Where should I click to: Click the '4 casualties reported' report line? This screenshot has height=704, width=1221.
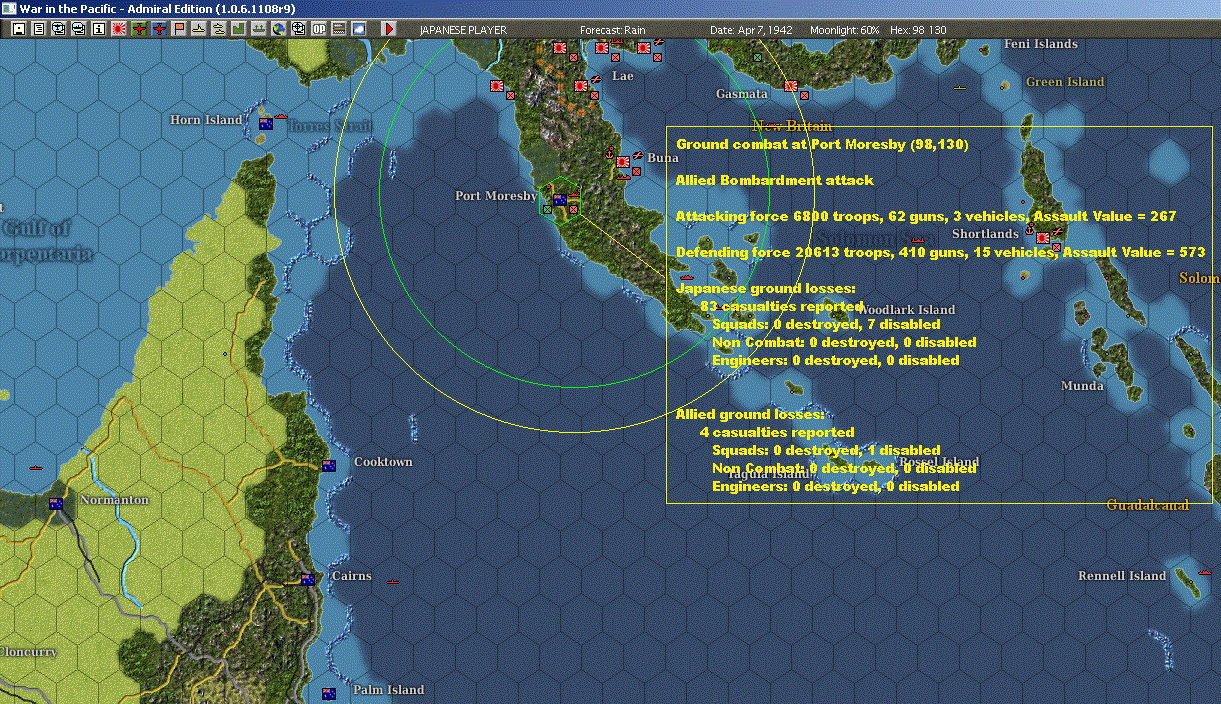(x=777, y=433)
